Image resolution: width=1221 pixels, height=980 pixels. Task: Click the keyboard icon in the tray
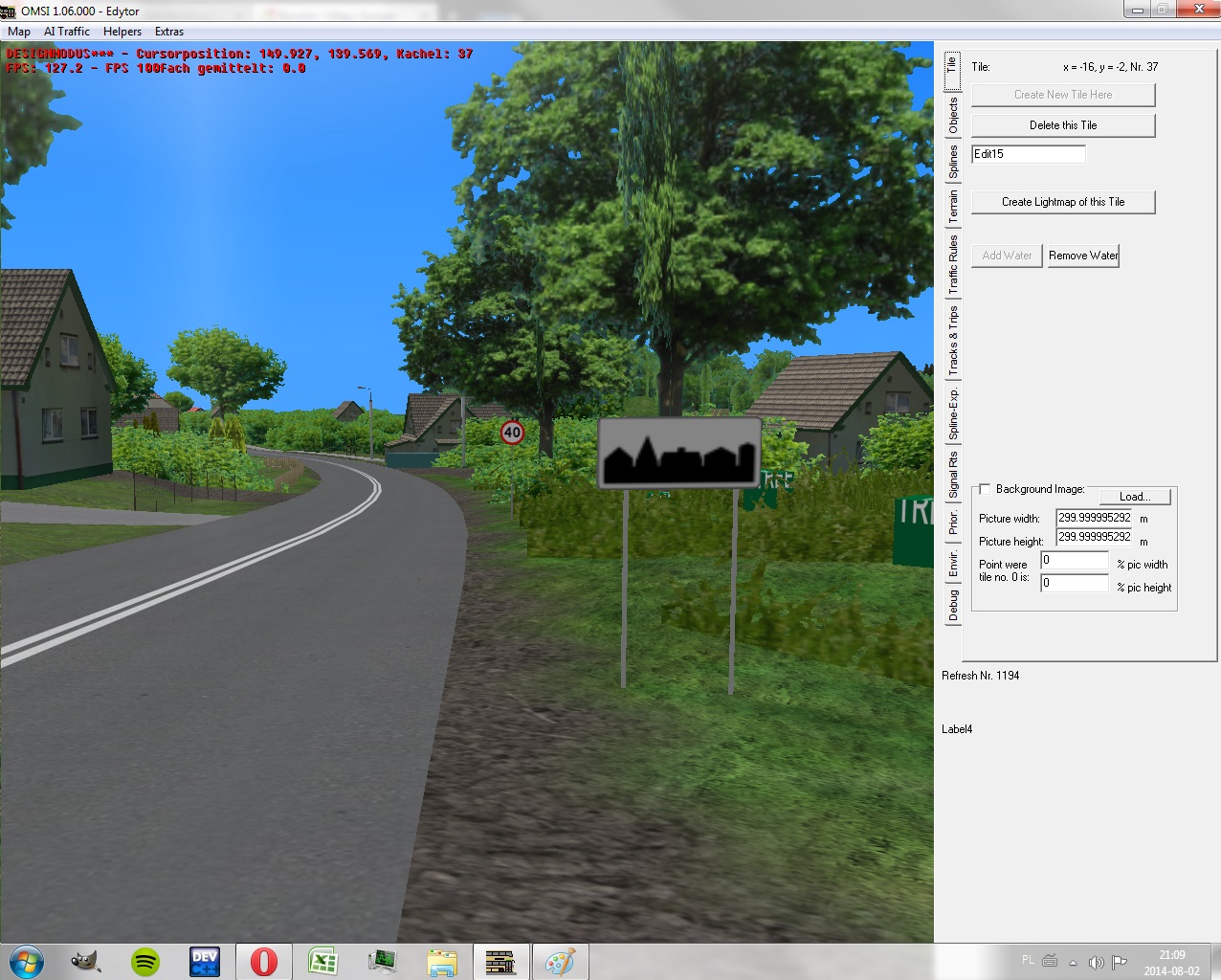[x=1051, y=961]
